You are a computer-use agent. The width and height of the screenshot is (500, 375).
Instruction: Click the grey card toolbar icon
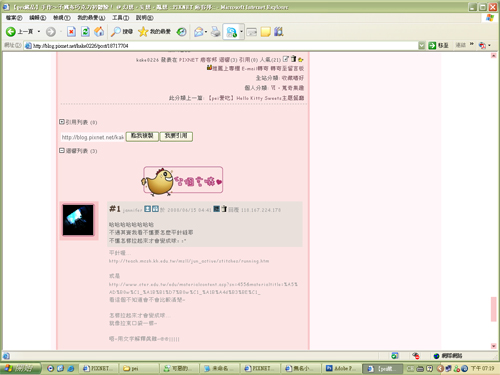click(x=252, y=32)
